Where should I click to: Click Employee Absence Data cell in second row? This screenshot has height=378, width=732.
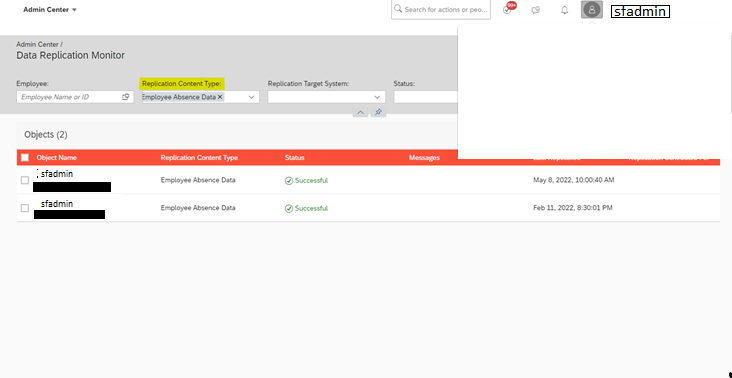pos(198,208)
